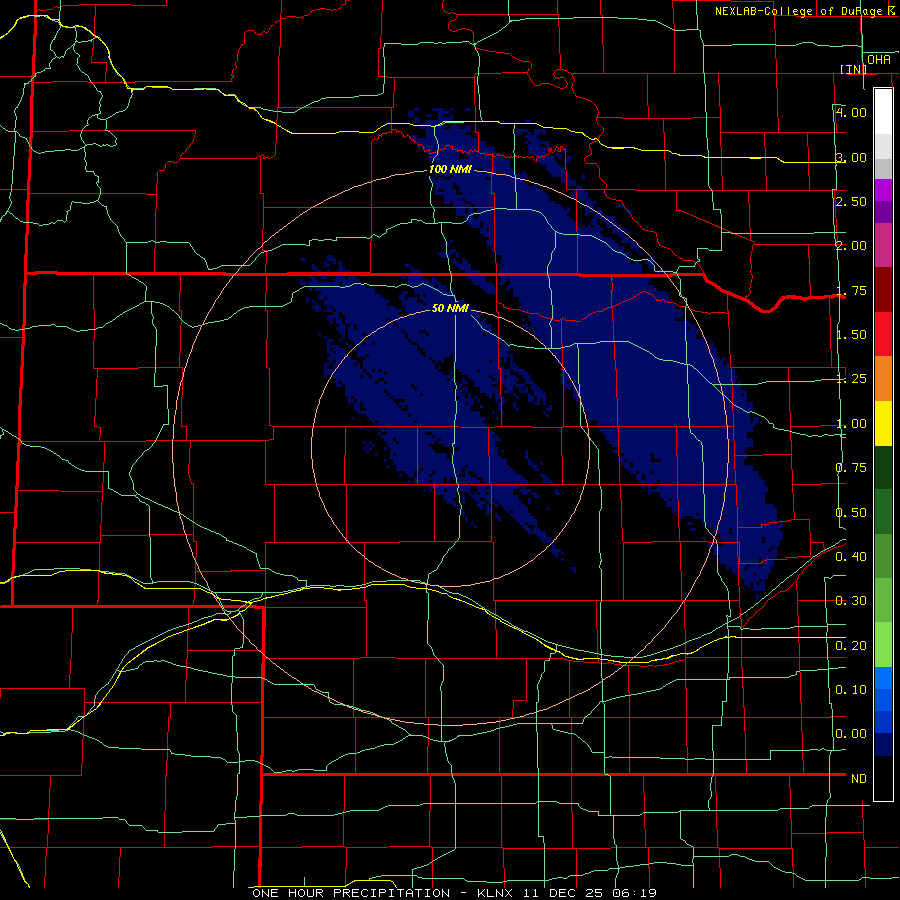The width and height of the screenshot is (900, 900).
Task: Click the 1.00 legend value
Action: 851,424
